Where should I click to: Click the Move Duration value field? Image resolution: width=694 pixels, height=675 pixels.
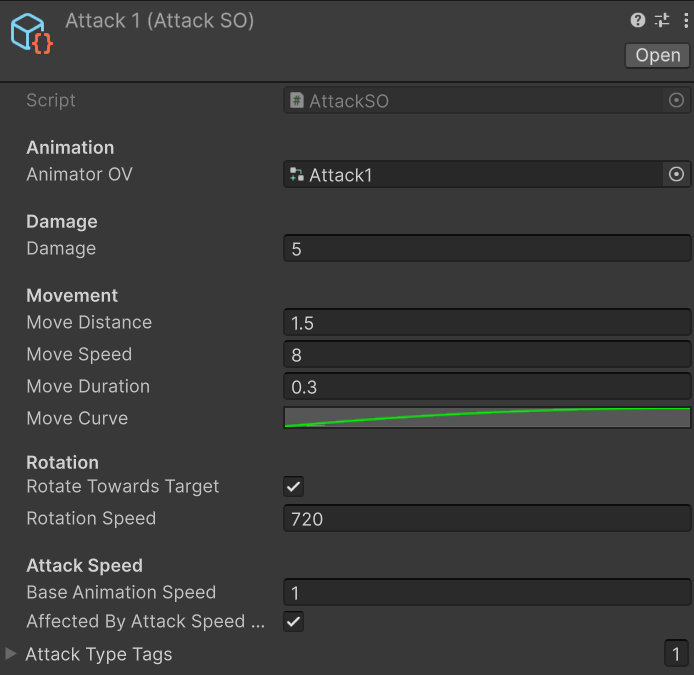487,386
